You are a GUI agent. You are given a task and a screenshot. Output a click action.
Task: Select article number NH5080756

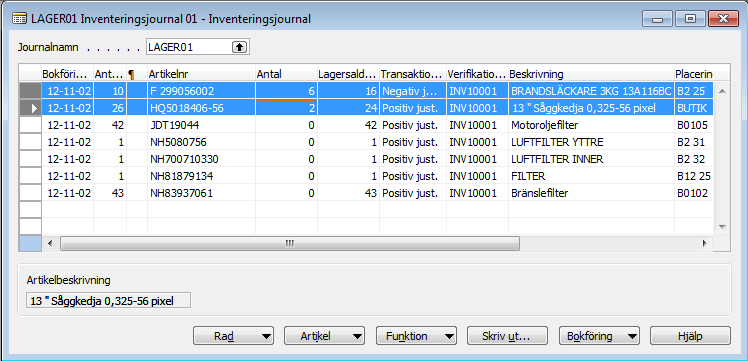(201, 142)
